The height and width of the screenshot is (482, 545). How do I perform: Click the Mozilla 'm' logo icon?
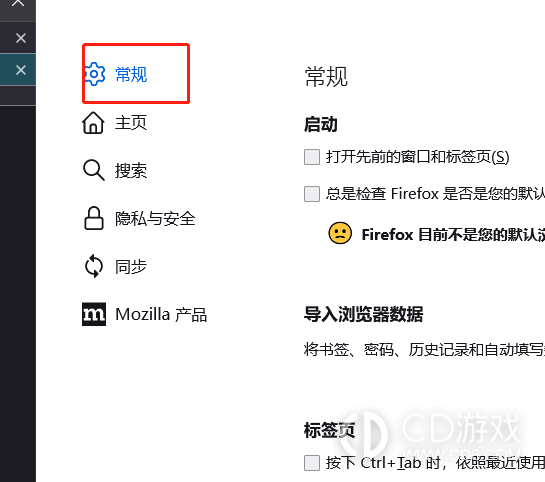(94, 314)
